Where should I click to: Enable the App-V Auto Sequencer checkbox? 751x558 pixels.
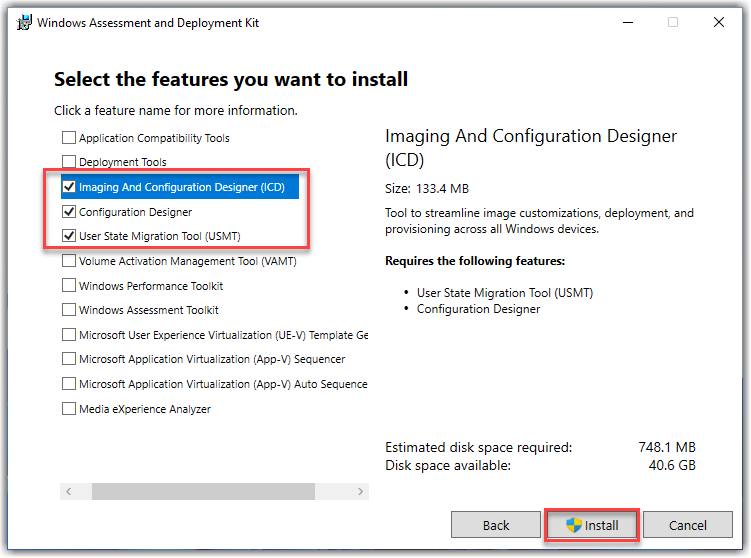click(69, 384)
